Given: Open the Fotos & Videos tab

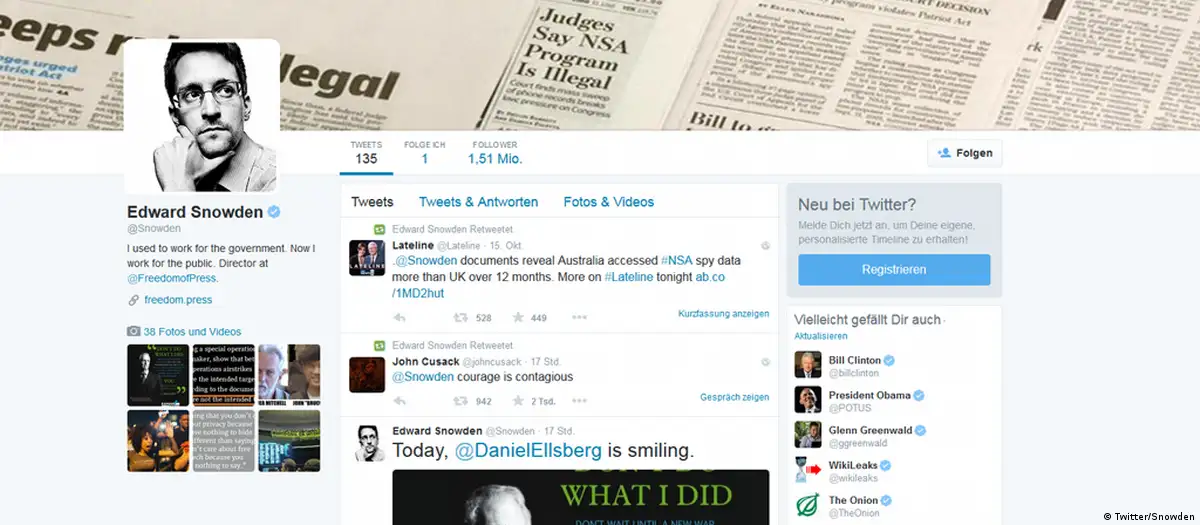Looking at the screenshot, I should [x=608, y=202].
